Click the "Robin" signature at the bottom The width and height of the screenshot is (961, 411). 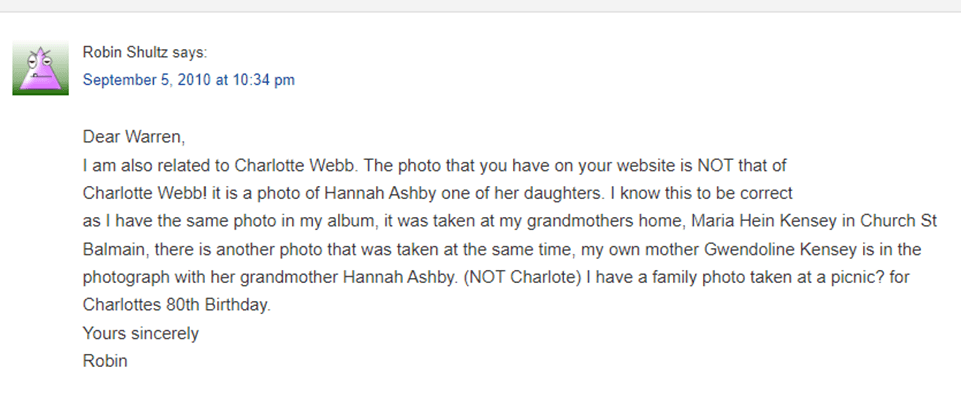tap(105, 361)
